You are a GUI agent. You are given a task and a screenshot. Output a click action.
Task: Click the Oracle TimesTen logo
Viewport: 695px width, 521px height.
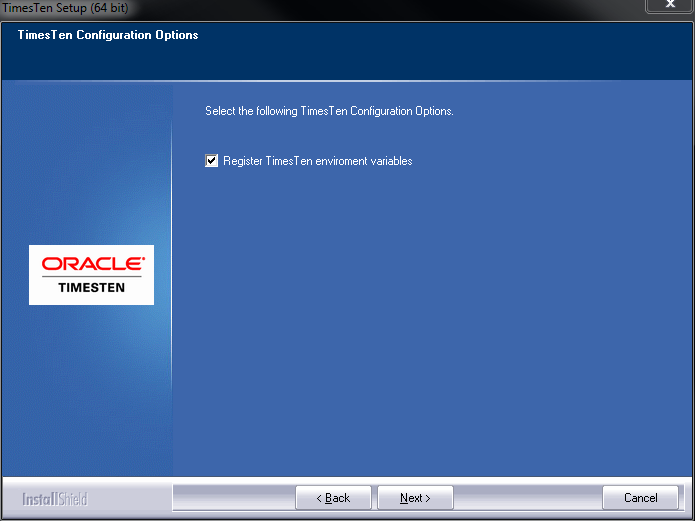pyautogui.click(x=91, y=275)
